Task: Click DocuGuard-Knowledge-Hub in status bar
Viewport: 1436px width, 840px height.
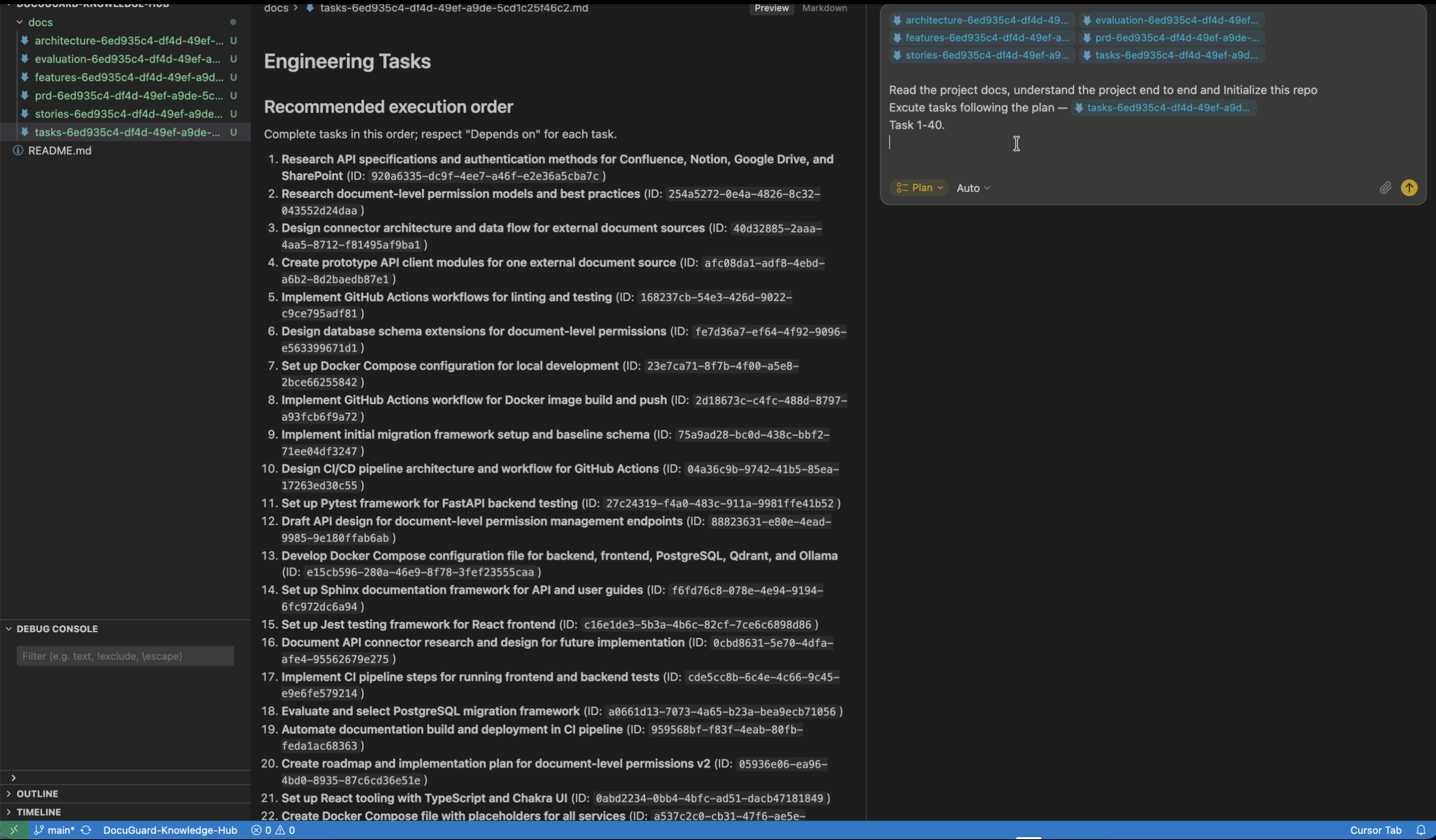Action: 170,830
